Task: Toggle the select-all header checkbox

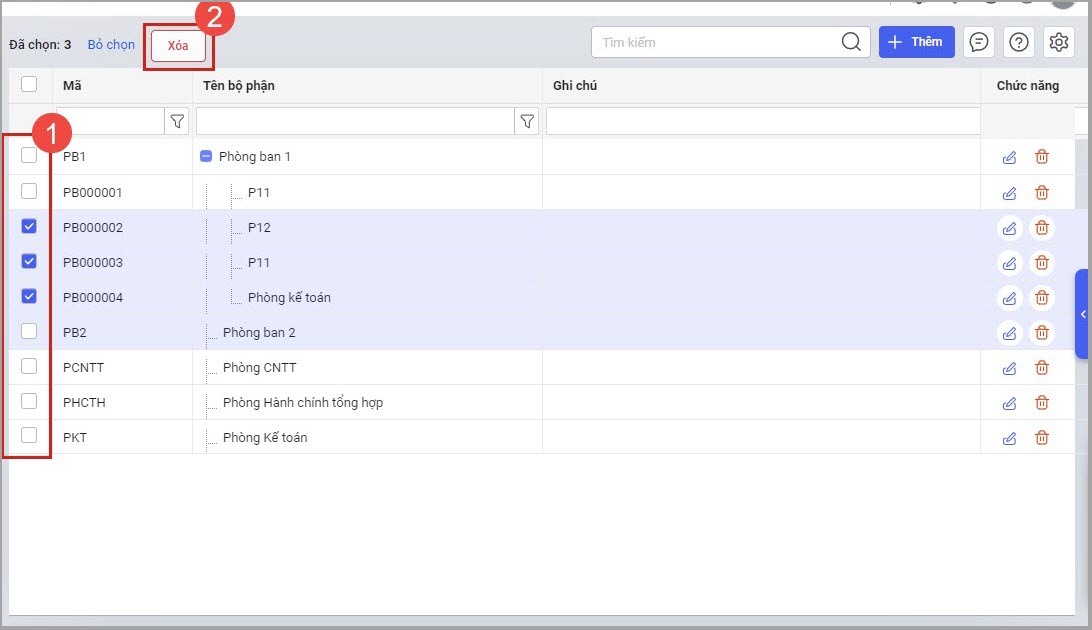Action: click(29, 85)
